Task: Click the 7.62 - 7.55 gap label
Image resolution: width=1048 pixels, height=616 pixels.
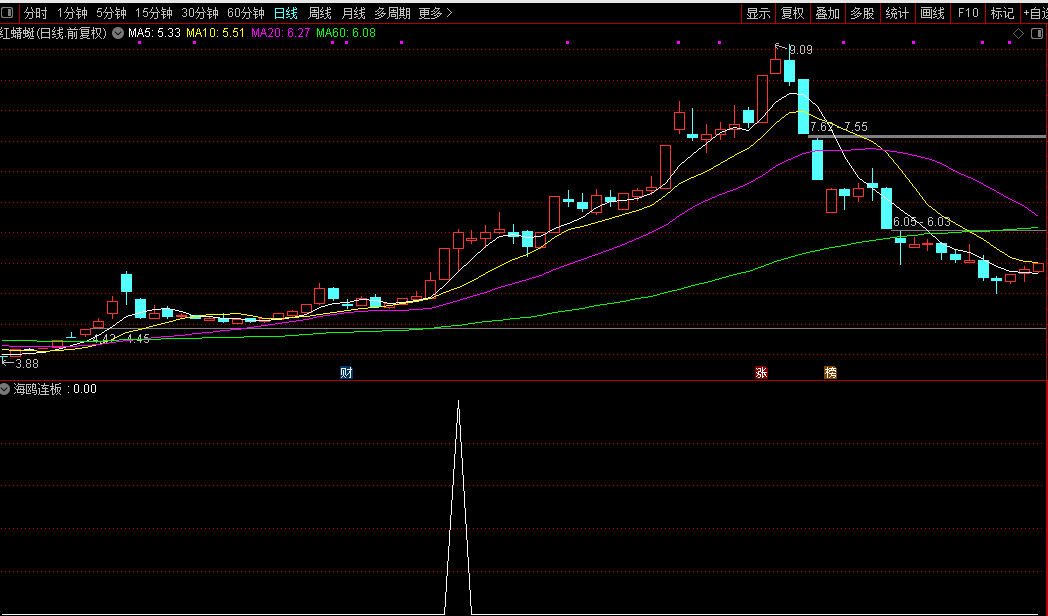Action: (x=839, y=126)
